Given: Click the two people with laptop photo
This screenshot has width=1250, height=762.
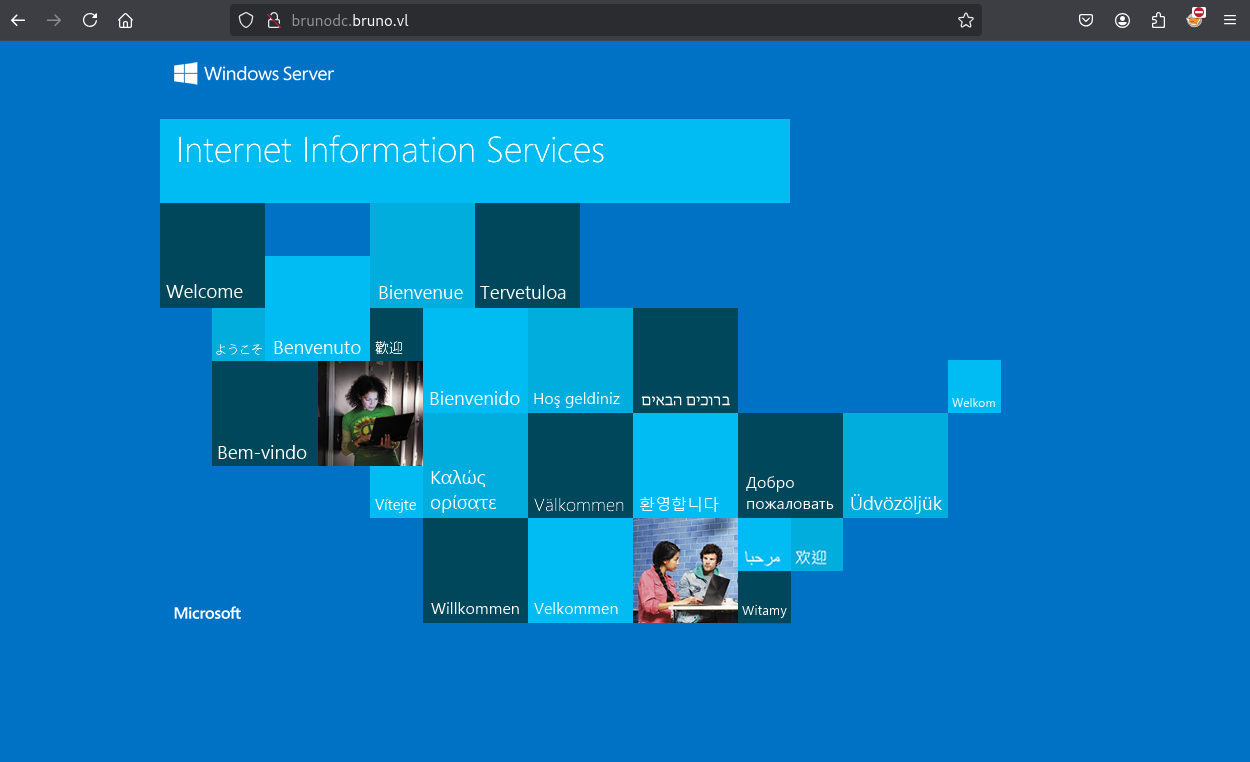Looking at the screenshot, I should 685,570.
